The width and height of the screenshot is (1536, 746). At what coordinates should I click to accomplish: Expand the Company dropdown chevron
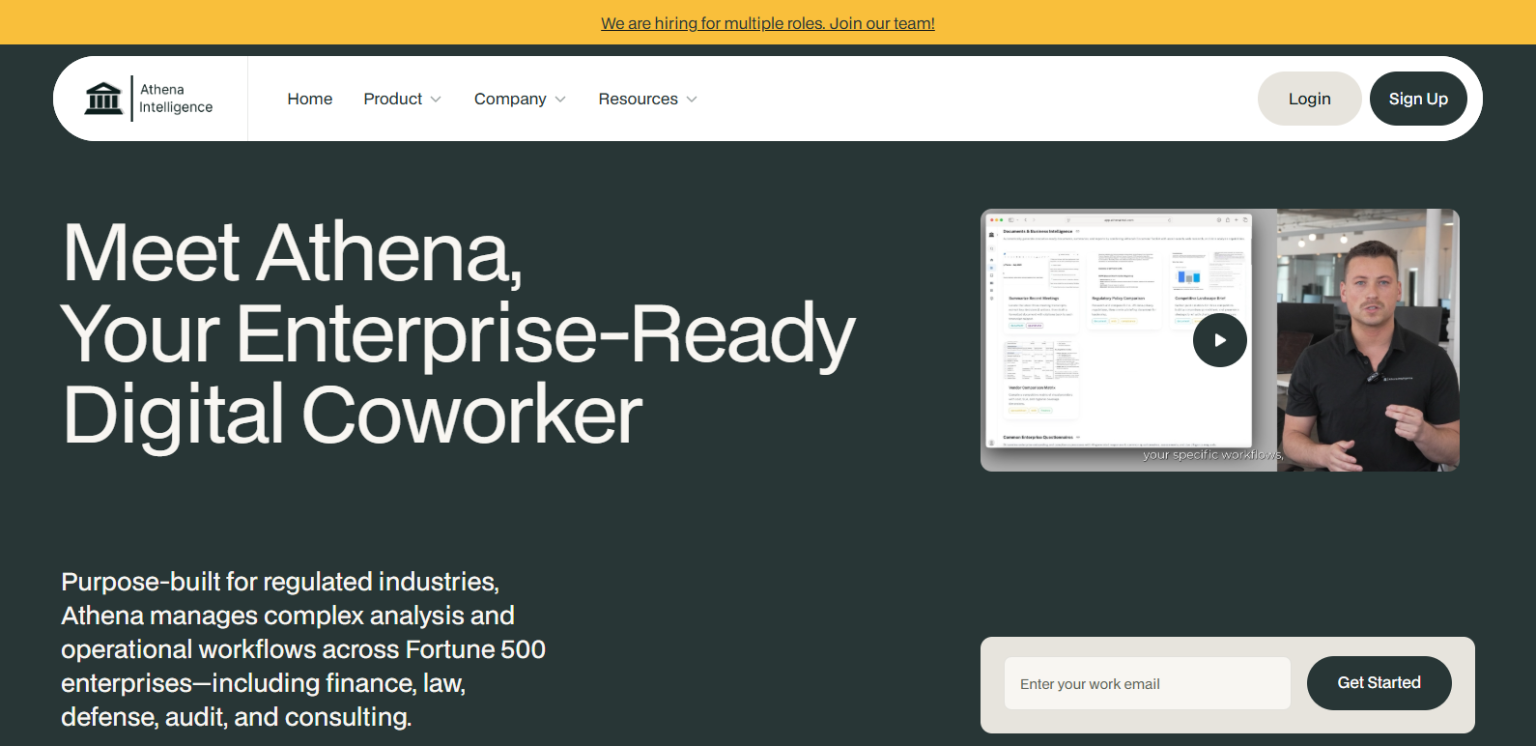click(560, 99)
